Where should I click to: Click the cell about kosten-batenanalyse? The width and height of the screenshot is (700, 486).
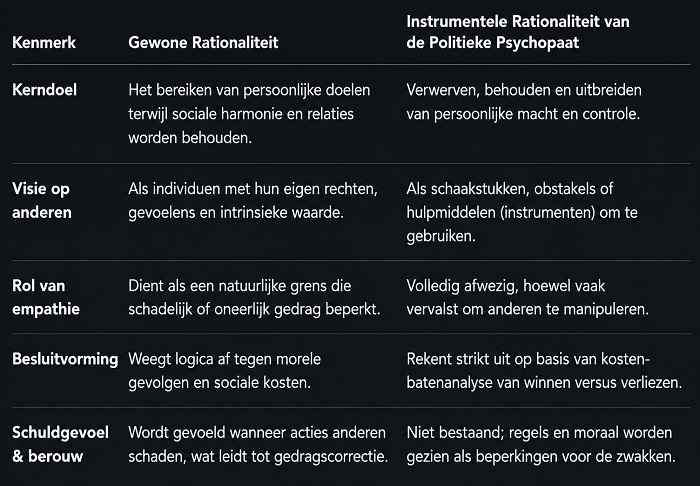pos(544,371)
